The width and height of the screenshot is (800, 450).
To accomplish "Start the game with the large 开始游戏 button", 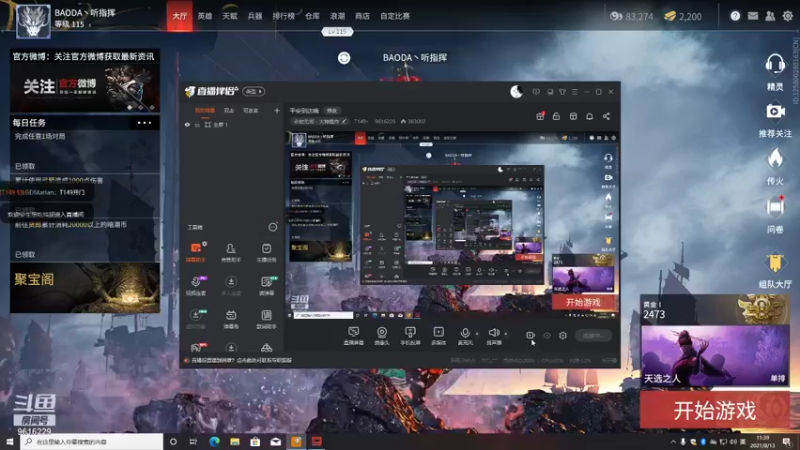I will [x=715, y=410].
